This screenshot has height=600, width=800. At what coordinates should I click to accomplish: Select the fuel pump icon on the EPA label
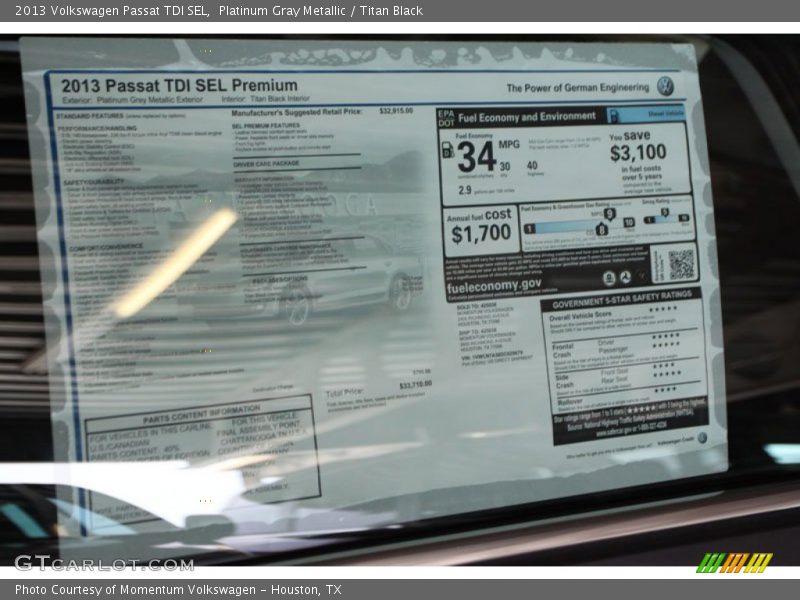tap(446, 149)
